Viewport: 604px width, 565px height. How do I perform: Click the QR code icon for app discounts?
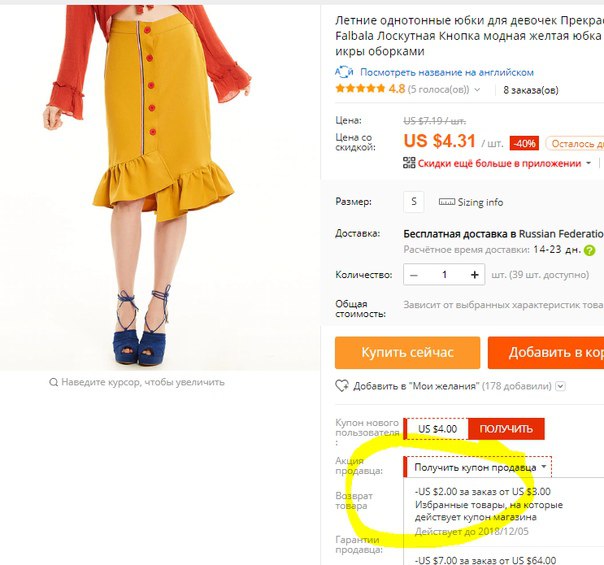pos(409,163)
